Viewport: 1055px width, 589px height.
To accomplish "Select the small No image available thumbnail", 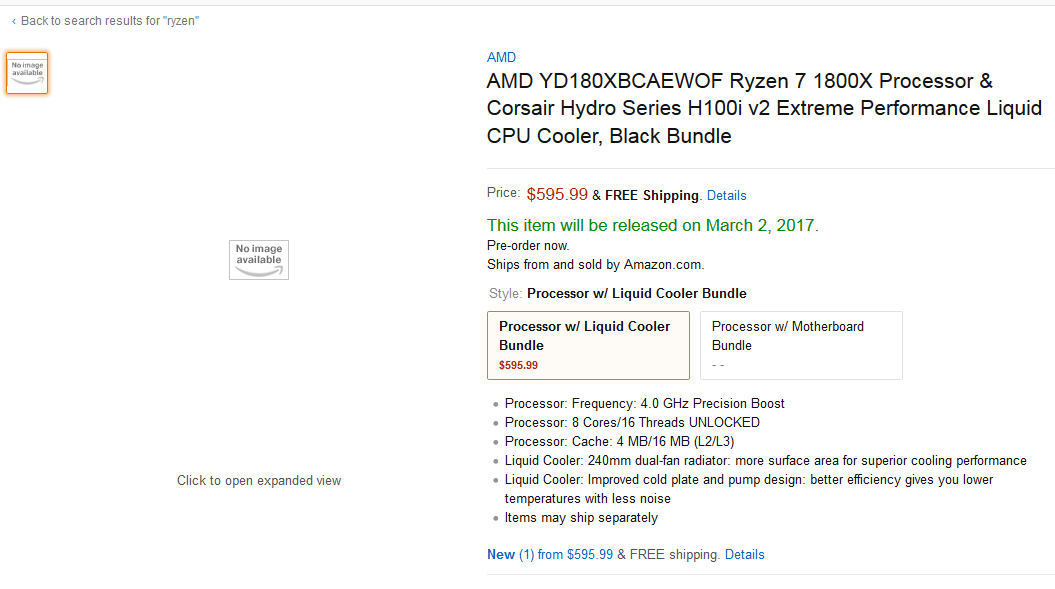I will (27, 73).
